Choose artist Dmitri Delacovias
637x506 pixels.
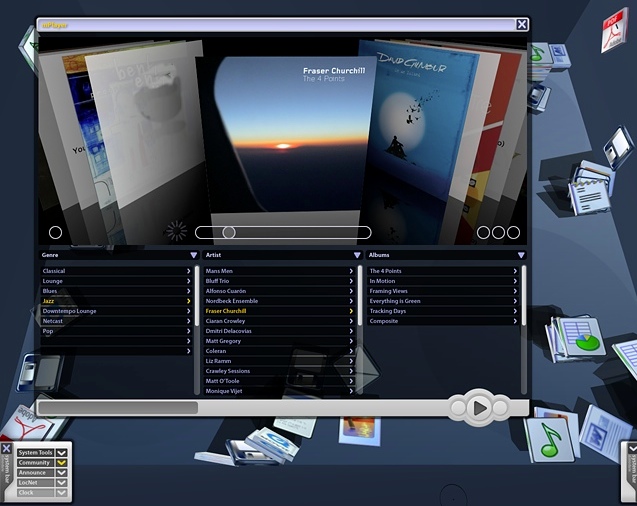279,331
